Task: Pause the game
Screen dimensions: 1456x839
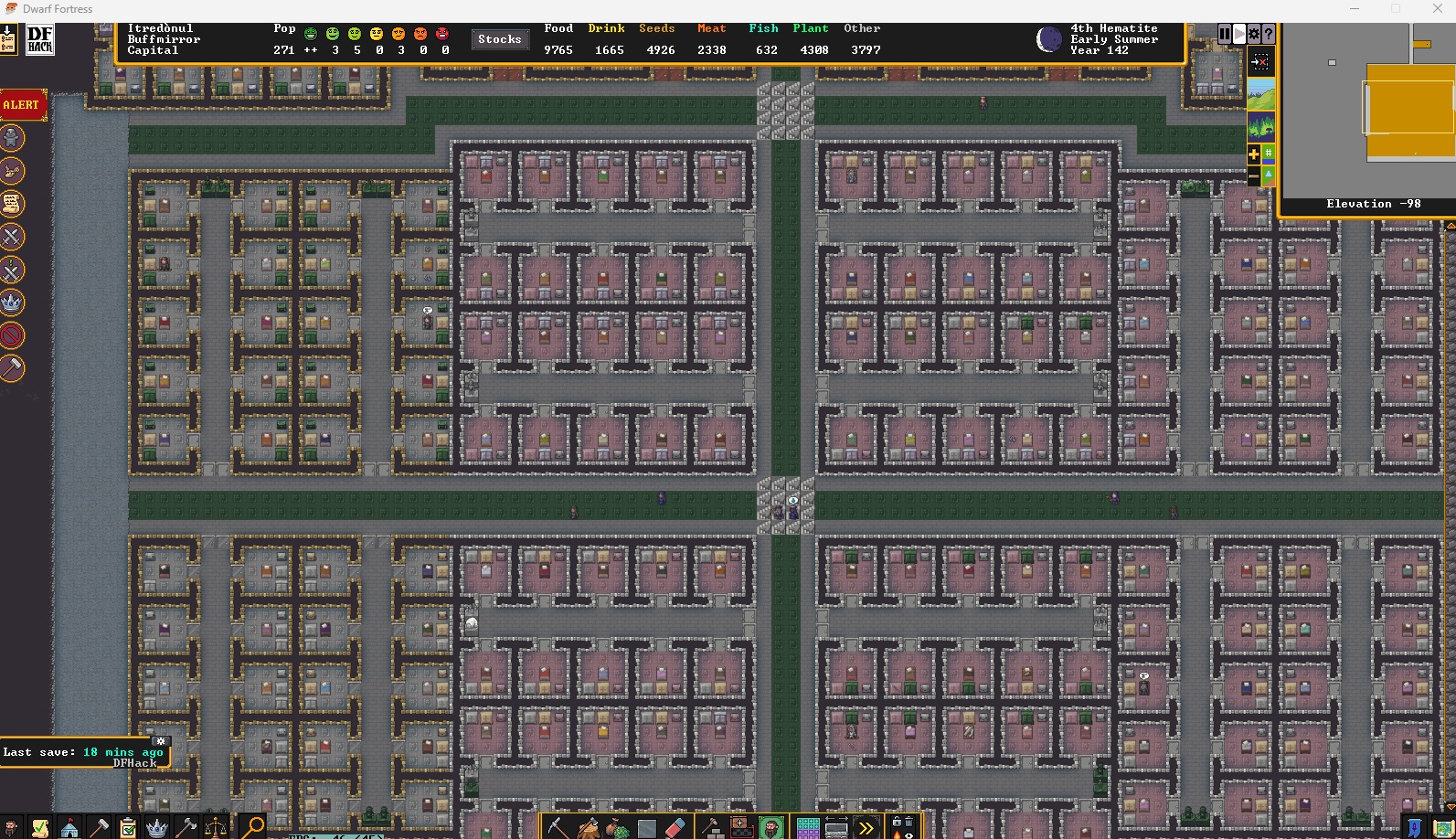Action: [x=1225, y=34]
